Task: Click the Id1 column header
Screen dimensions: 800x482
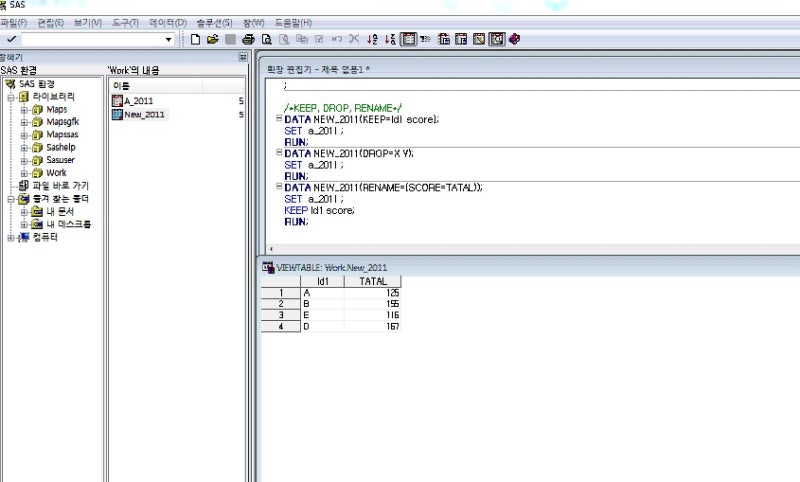Action: point(322,282)
